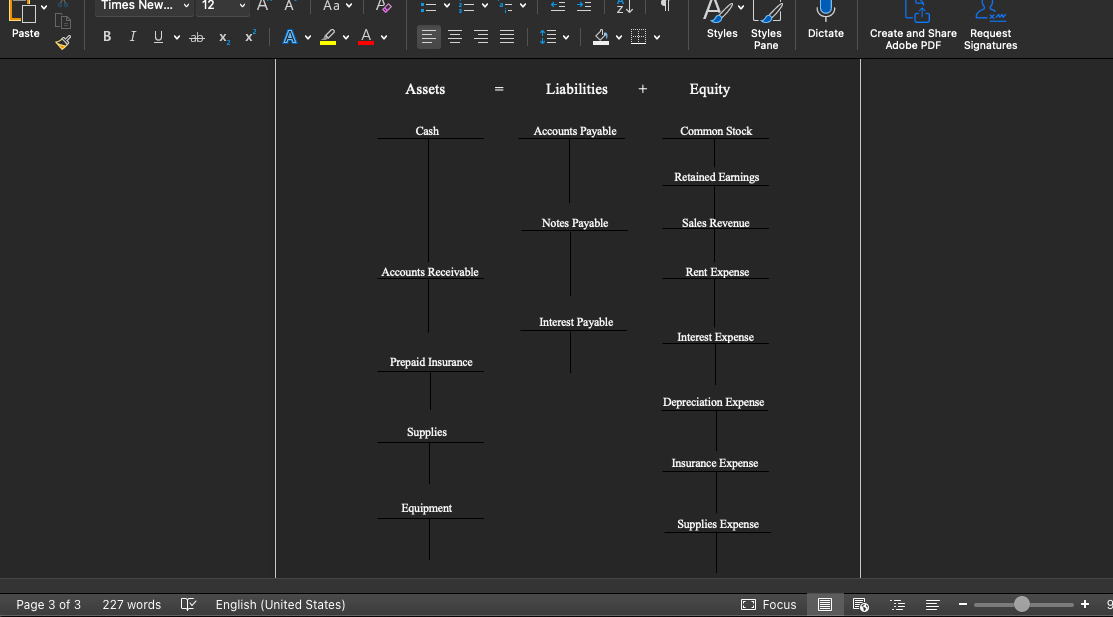Toggle italic formatting
This screenshot has width=1113, height=617.
tap(132, 36)
